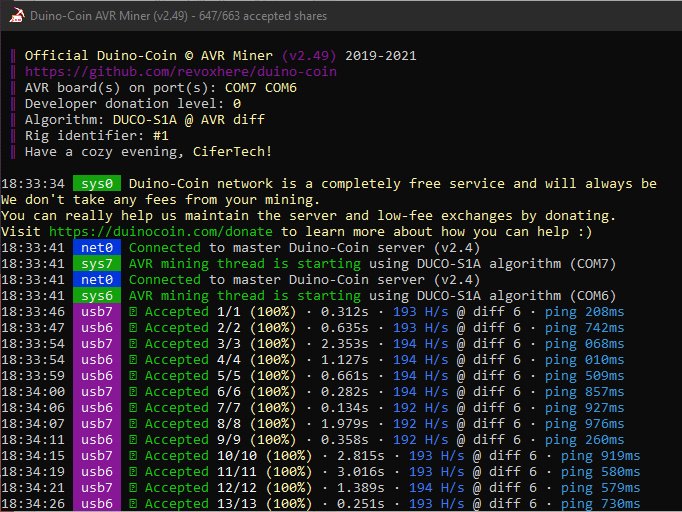Click "194 H/s" on the 18:34:21 row
Viewport: 682px width, 512px height.
tap(437, 488)
